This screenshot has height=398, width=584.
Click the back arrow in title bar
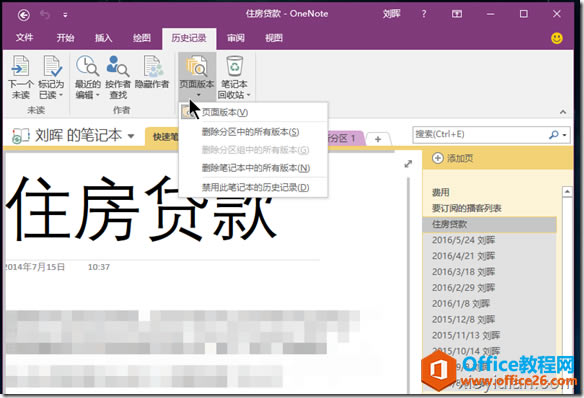pos(24,15)
